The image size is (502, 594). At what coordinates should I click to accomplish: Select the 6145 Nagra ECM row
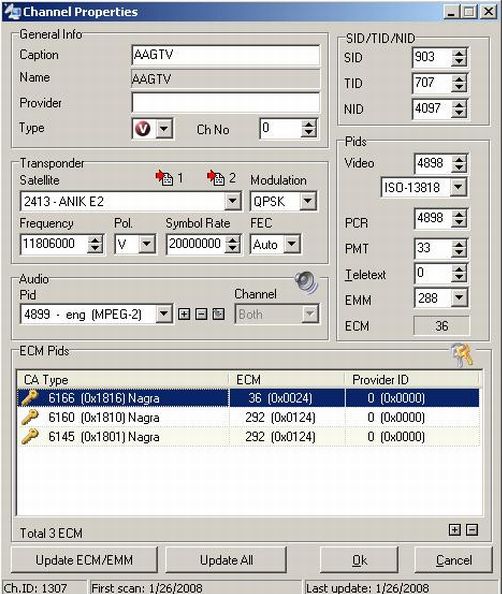[x=248, y=436]
